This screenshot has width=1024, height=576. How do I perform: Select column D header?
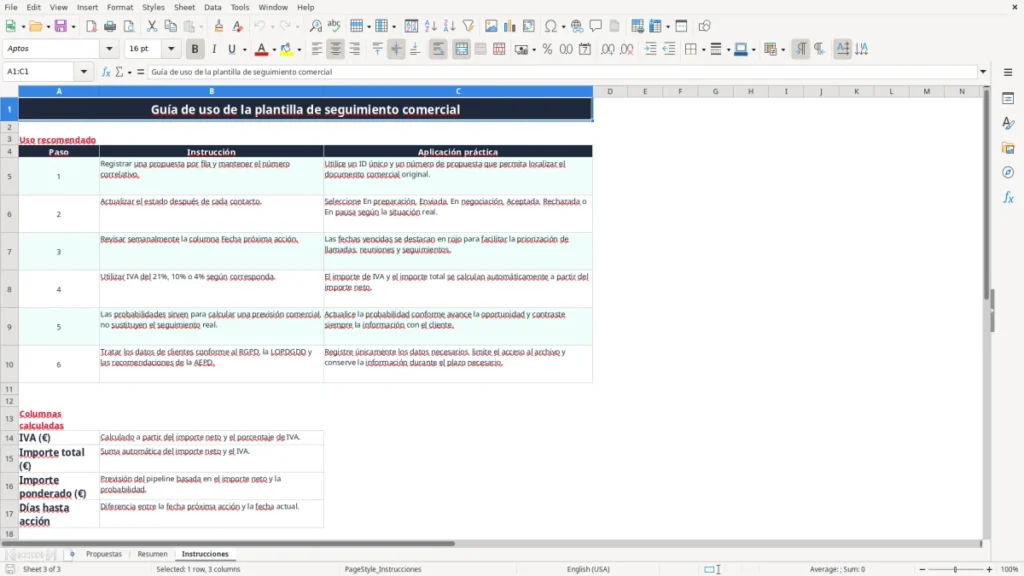610,91
